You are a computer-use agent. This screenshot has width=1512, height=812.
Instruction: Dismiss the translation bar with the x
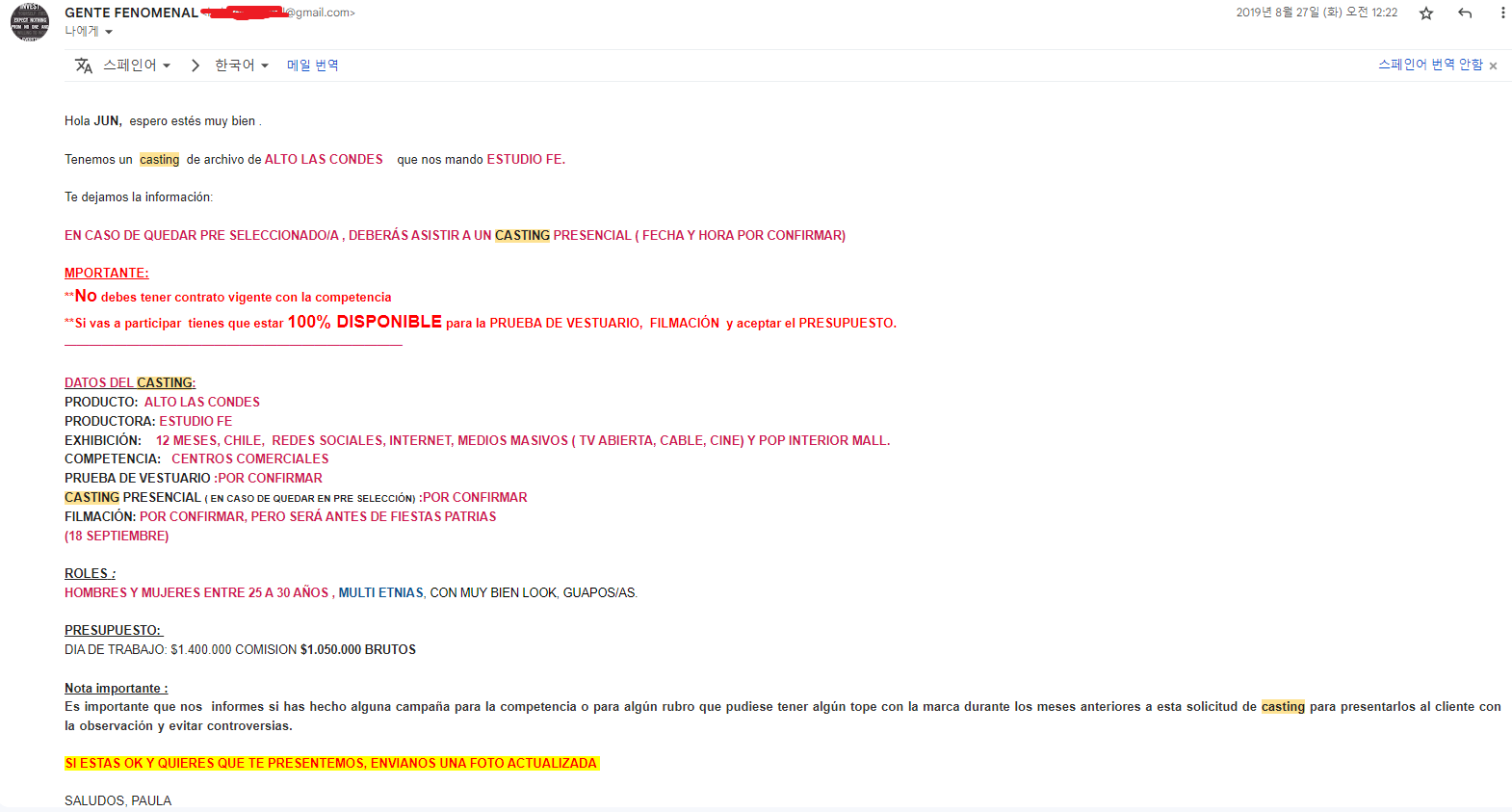[x=1494, y=65]
